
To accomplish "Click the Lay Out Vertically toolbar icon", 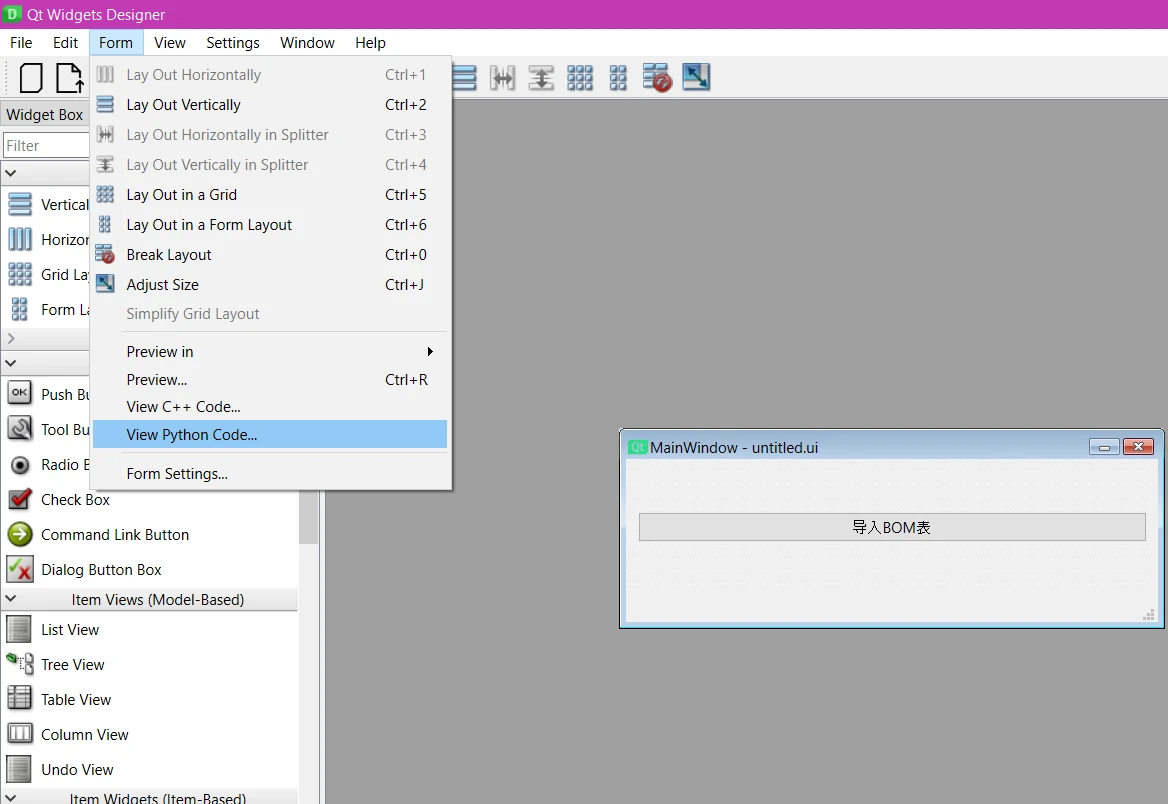I will (464, 77).
